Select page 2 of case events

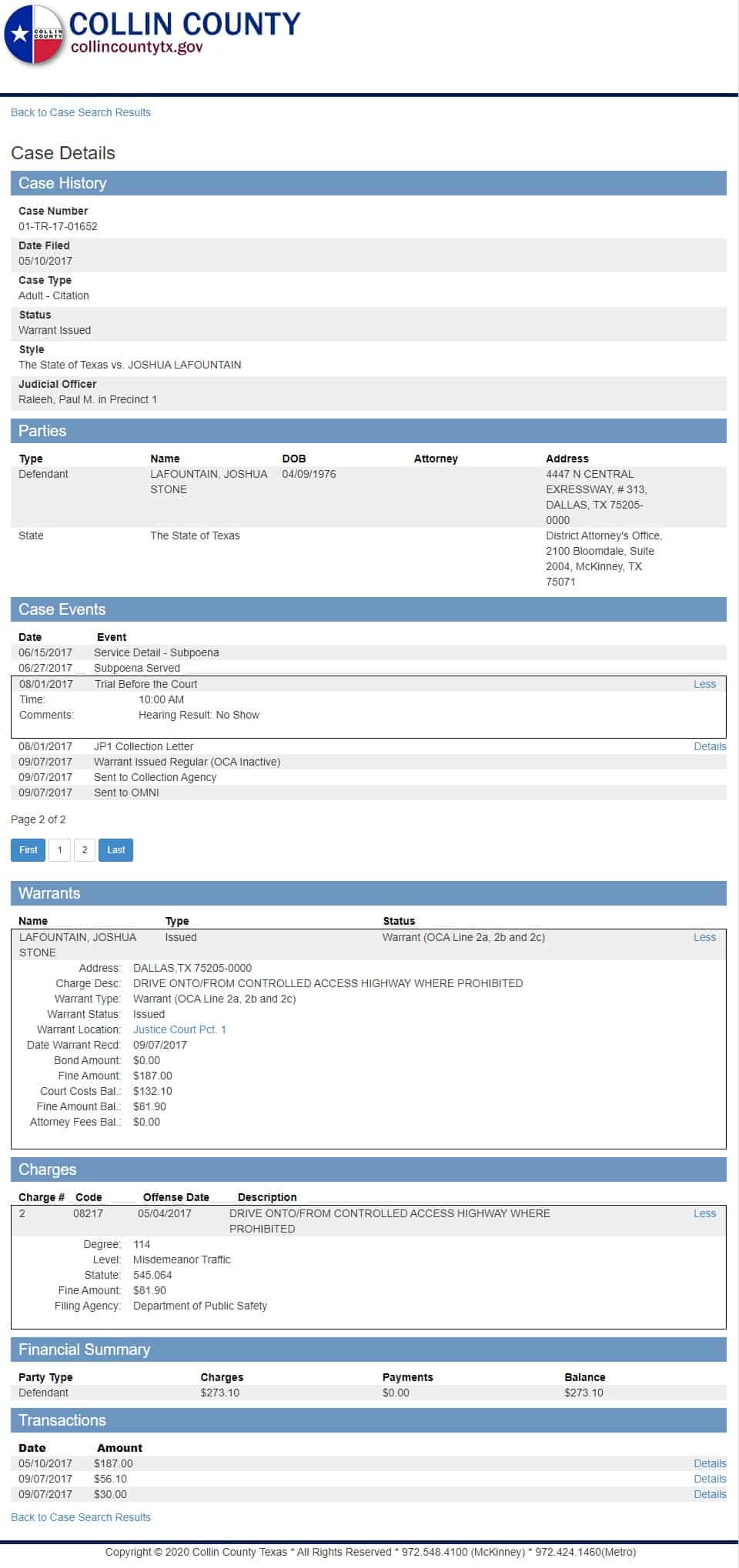pos(85,850)
